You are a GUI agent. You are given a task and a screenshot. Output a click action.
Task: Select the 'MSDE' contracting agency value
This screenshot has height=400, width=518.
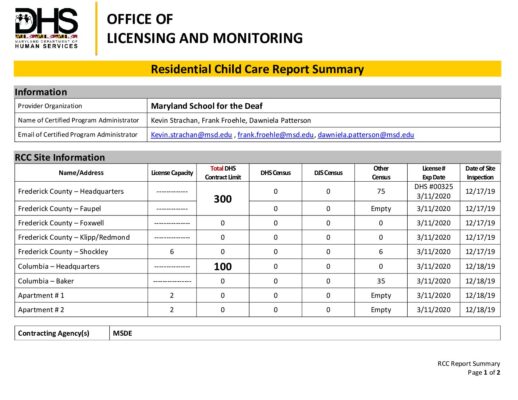point(122,333)
